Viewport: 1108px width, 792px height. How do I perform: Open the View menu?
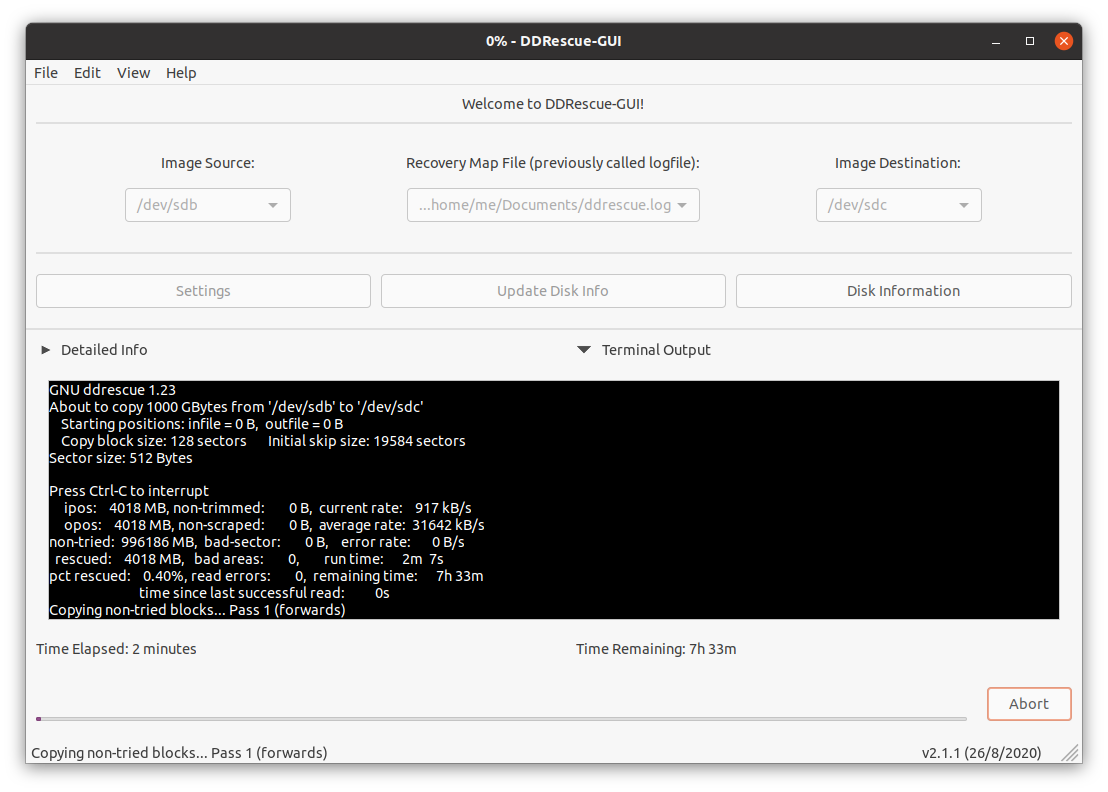click(133, 73)
